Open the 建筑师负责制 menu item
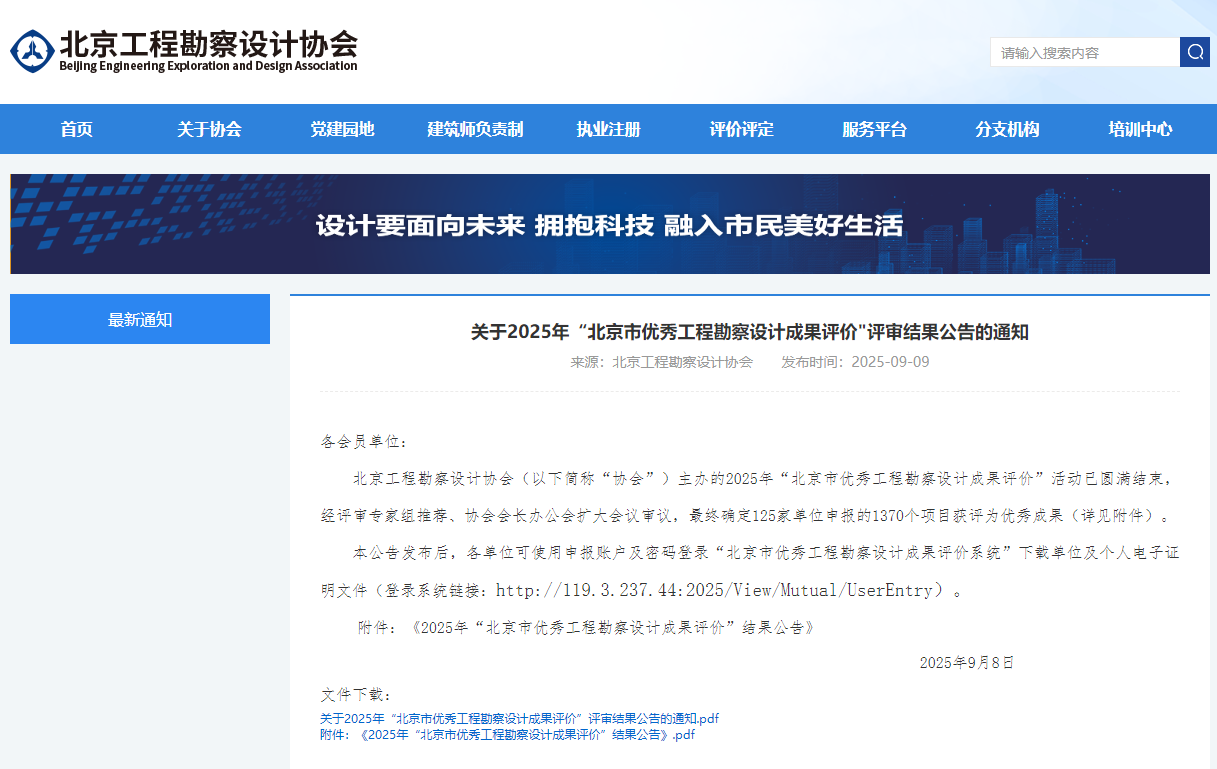1217x769 pixels. tap(475, 129)
